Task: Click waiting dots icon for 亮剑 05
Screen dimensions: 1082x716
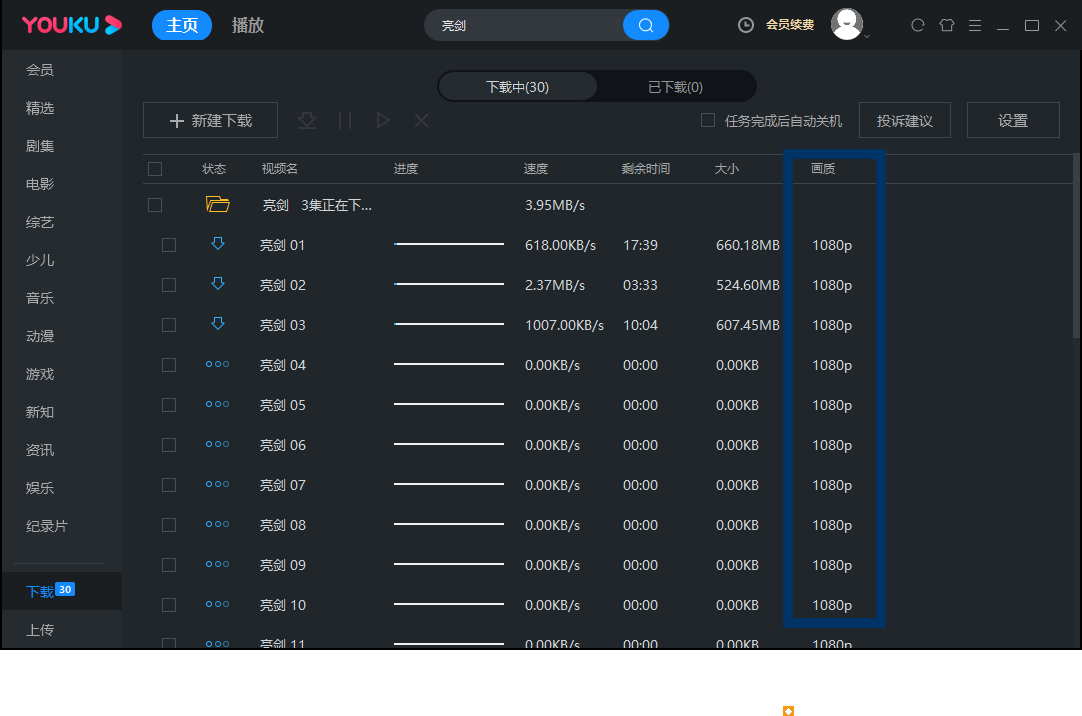Action: click(x=217, y=404)
